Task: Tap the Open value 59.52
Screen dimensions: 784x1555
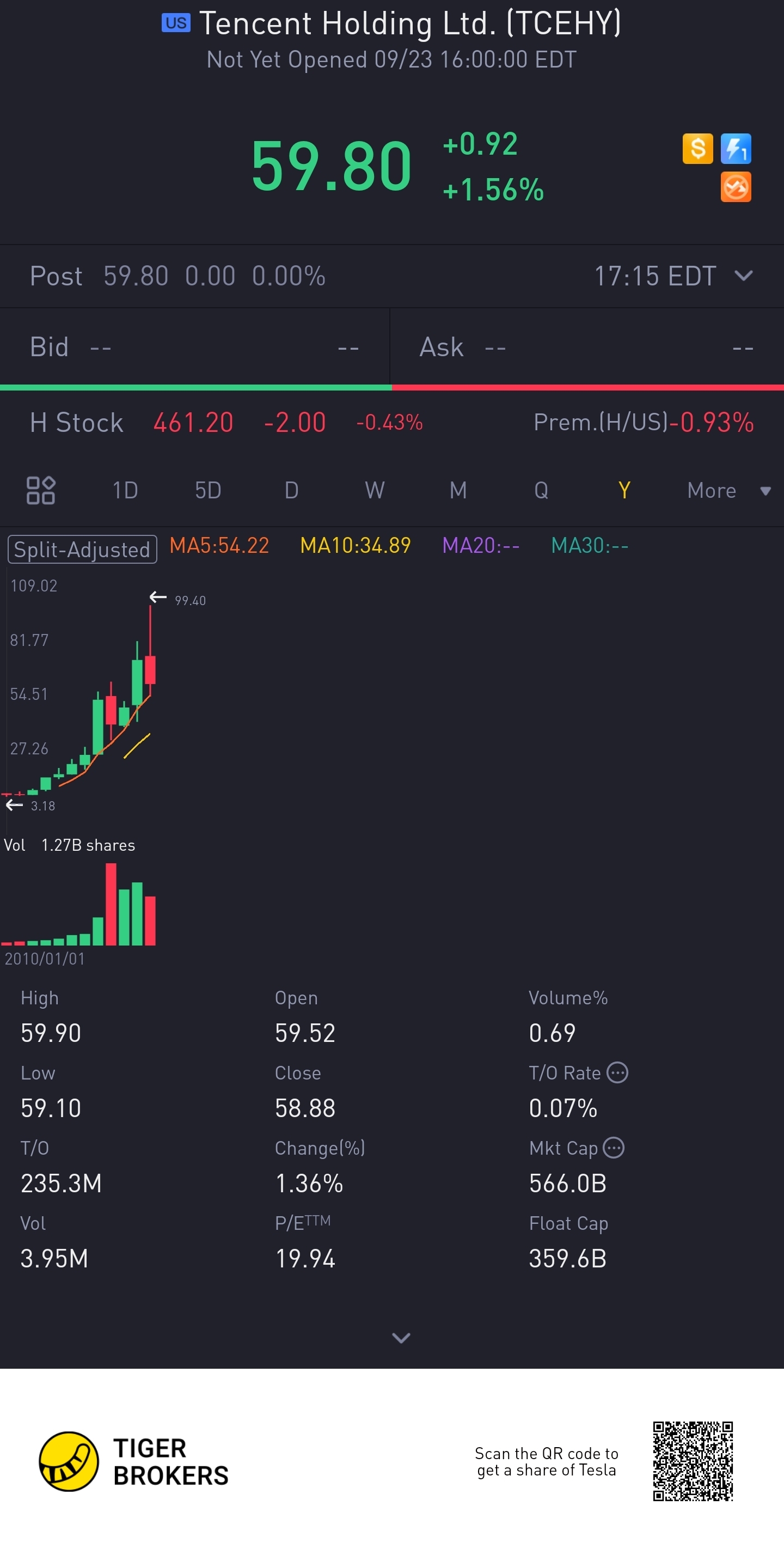Action: click(305, 1033)
